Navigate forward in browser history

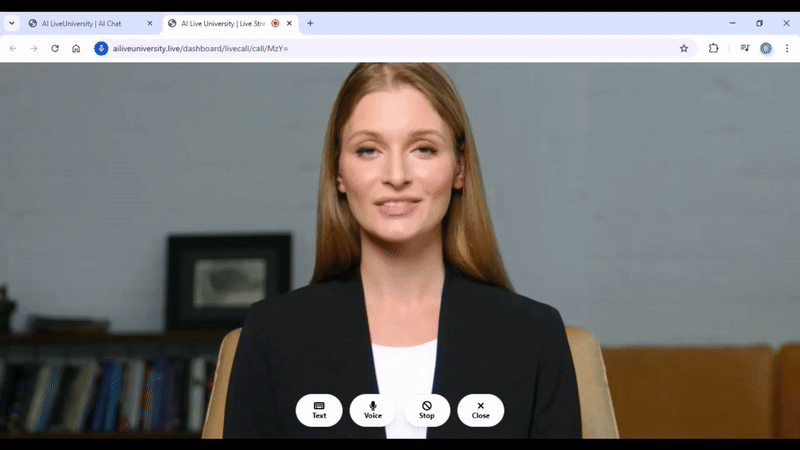pos(34,48)
